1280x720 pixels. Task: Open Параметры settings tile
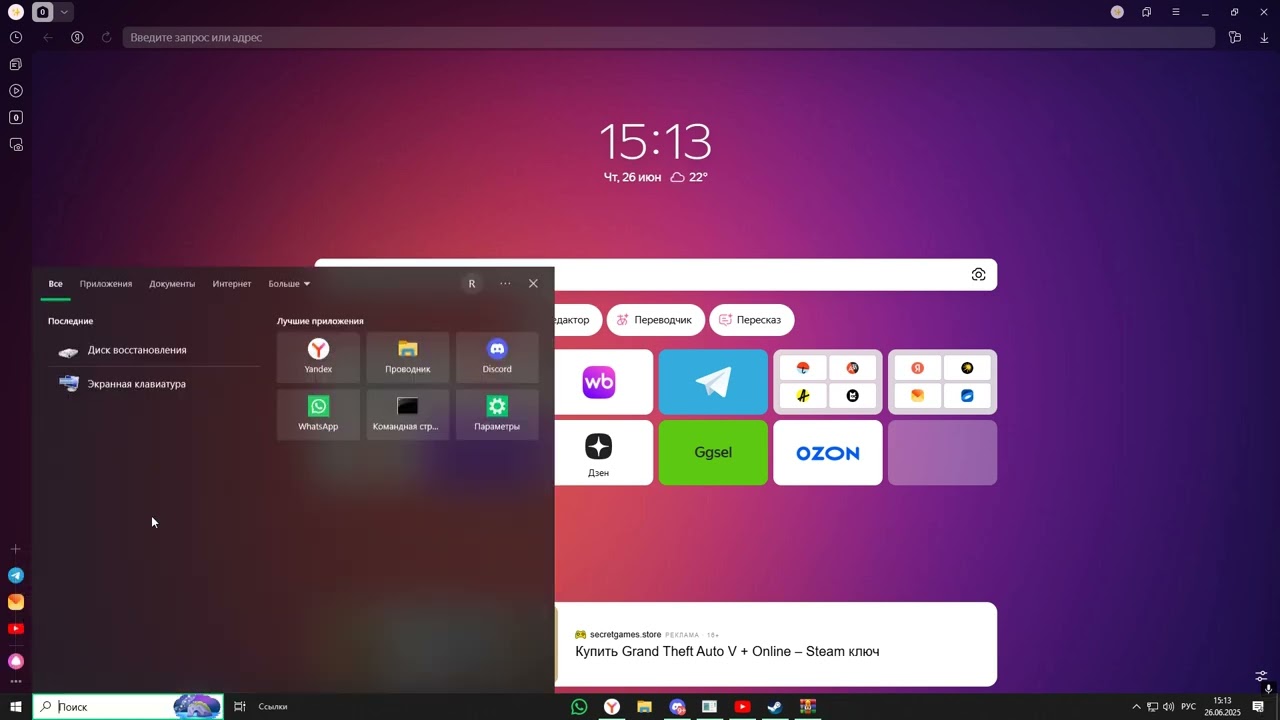tap(497, 414)
